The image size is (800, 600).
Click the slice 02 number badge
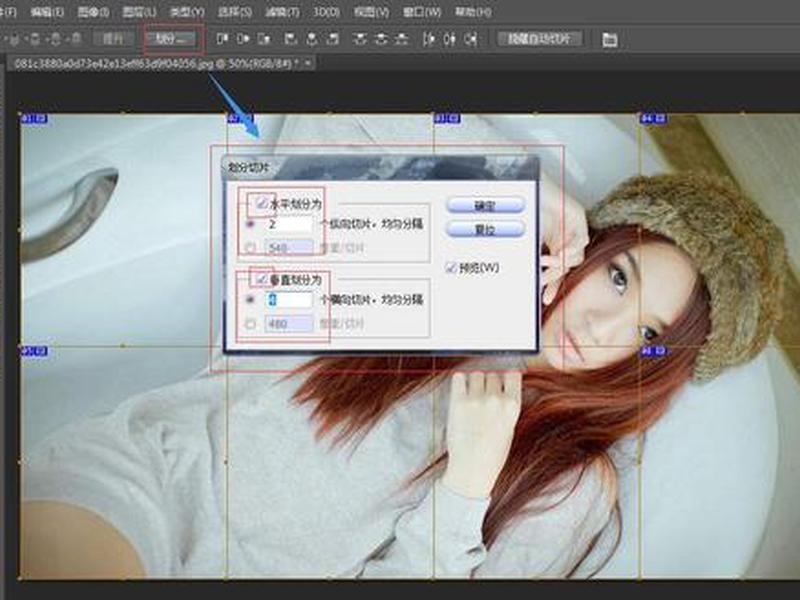pyautogui.click(x=239, y=119)
